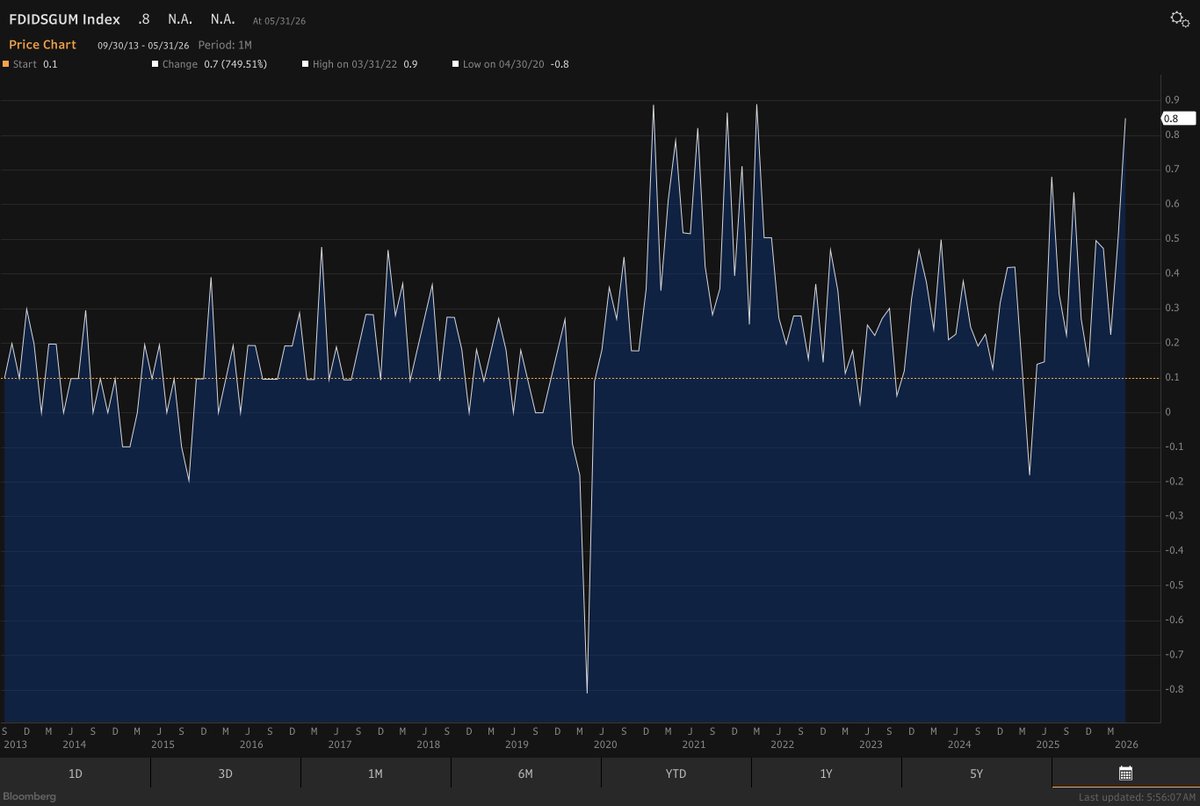Select the 5Y period tab
Viewport: 1200px width, 806px height.
pyautogui.click(x=975, y=773)
